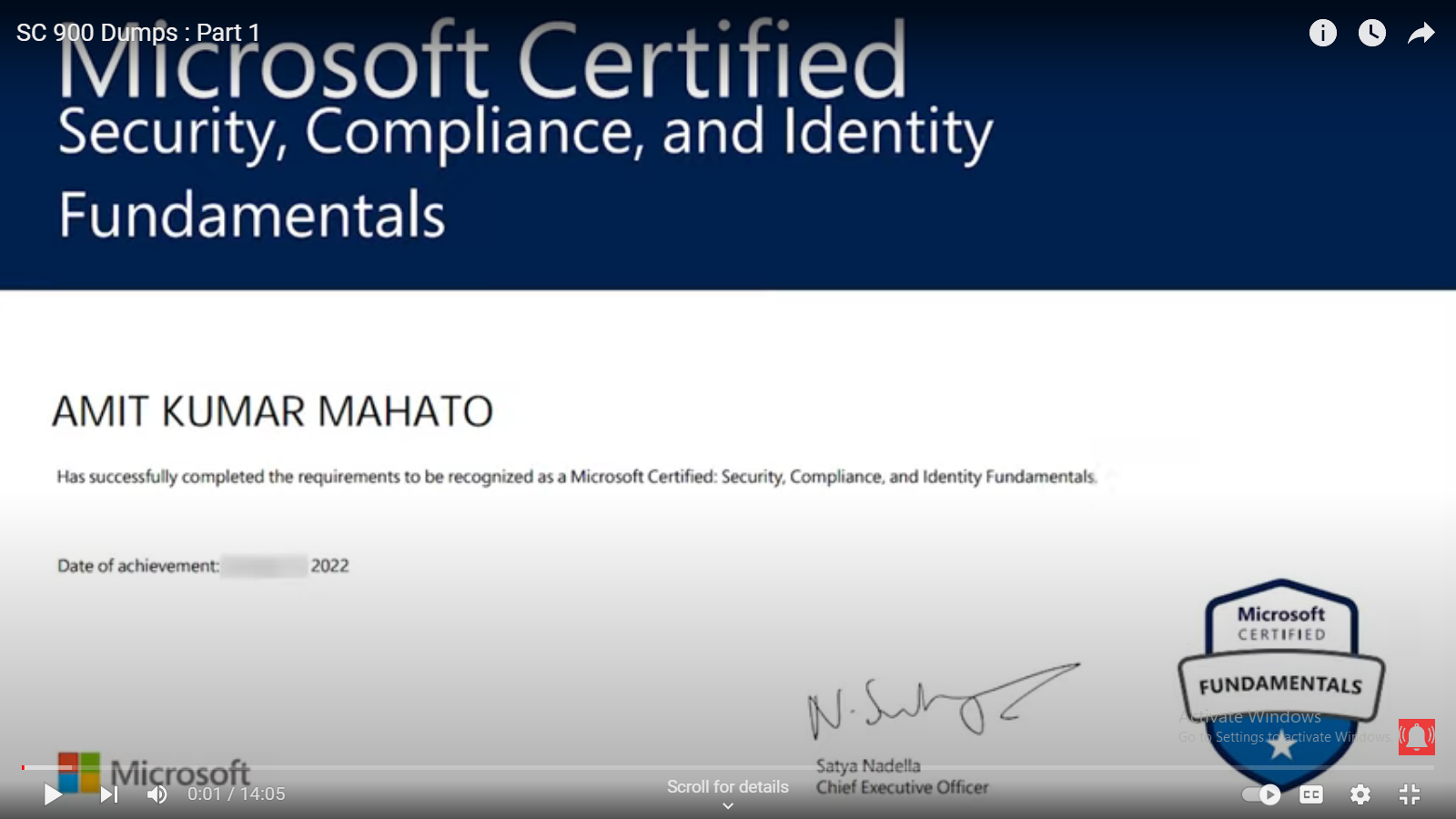Viewport: 1456px width, 819px height.
Task: Play the video
Action: [x=53, y=794]
